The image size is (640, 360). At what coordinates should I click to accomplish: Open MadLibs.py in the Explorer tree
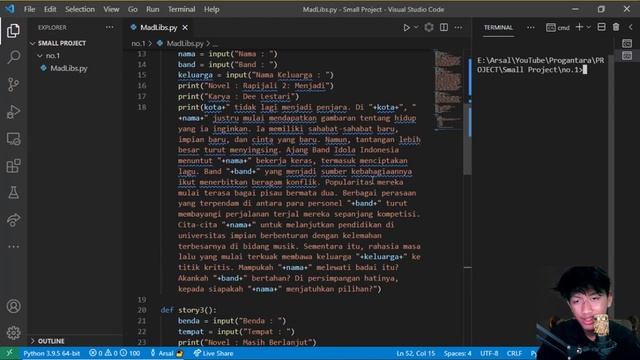pyautogui.click(x=69, y=68)
